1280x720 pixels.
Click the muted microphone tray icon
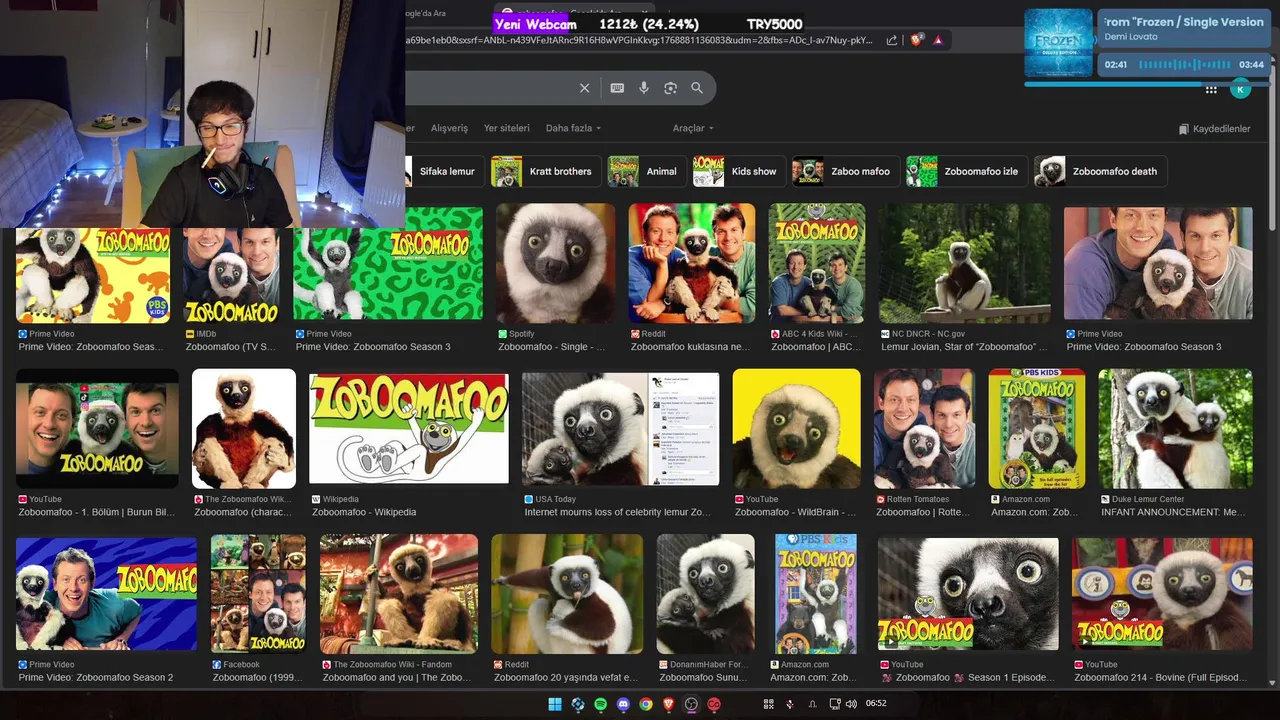[x=790, y=704]
